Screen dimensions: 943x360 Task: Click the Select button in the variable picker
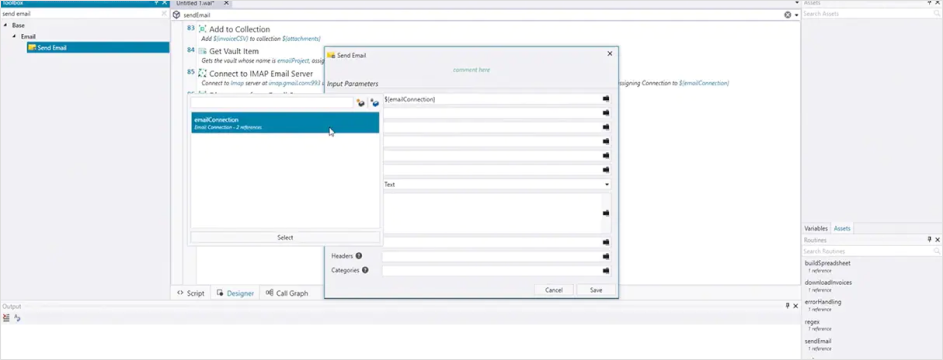tap(285, 237)
